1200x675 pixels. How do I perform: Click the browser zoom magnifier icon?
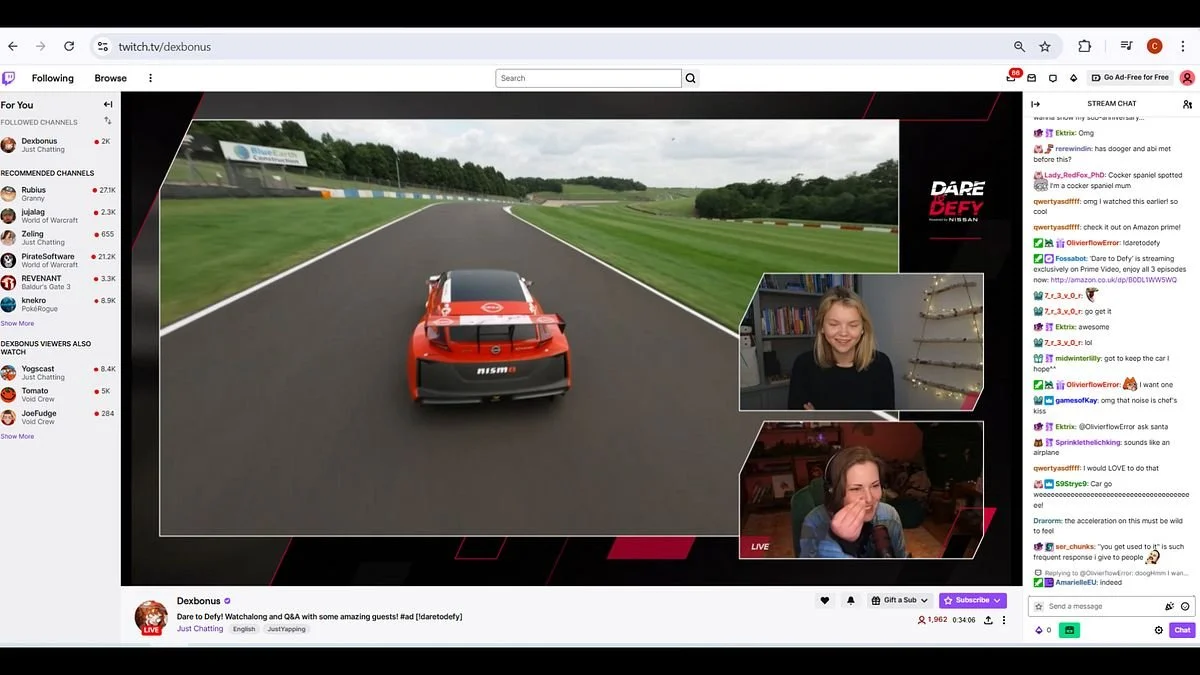tap(1019, 46)
